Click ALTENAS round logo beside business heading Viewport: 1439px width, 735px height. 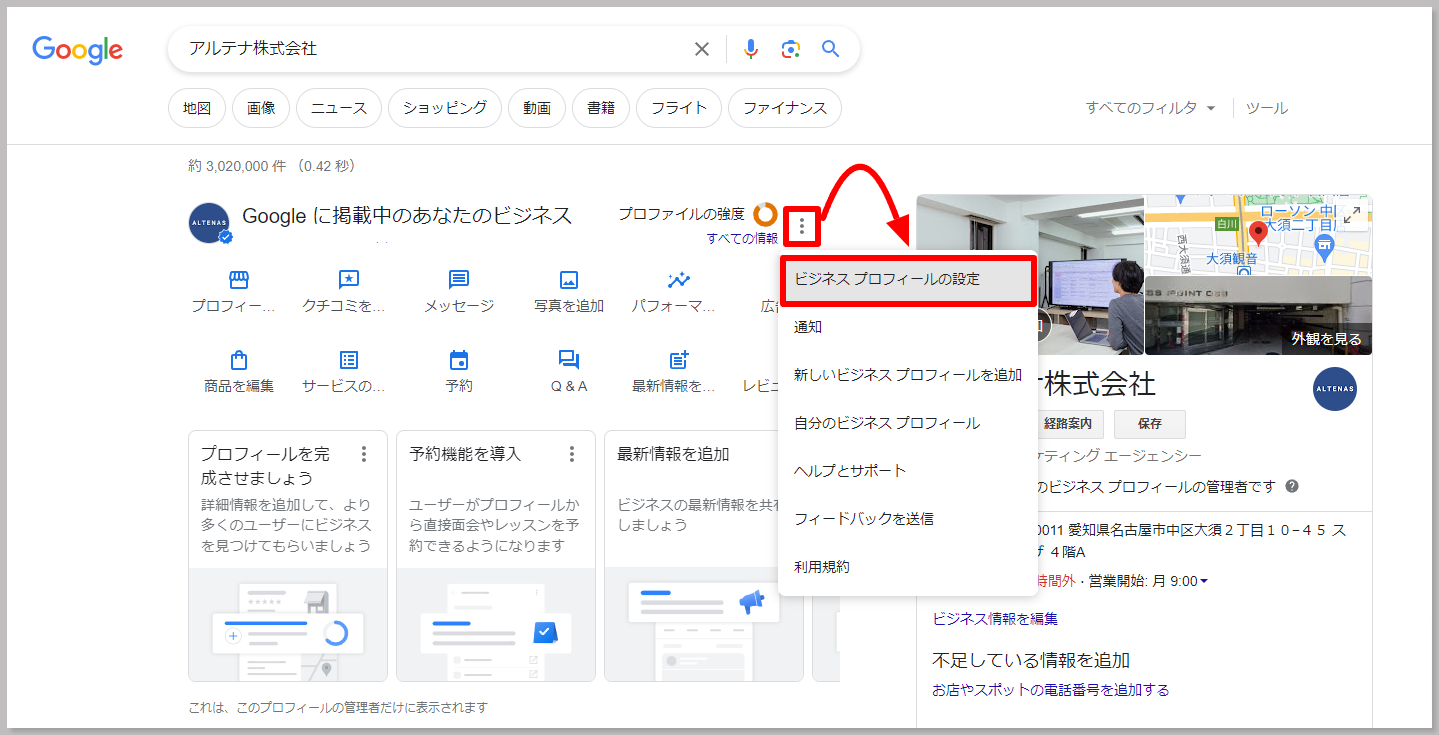[x=210, y=223]
